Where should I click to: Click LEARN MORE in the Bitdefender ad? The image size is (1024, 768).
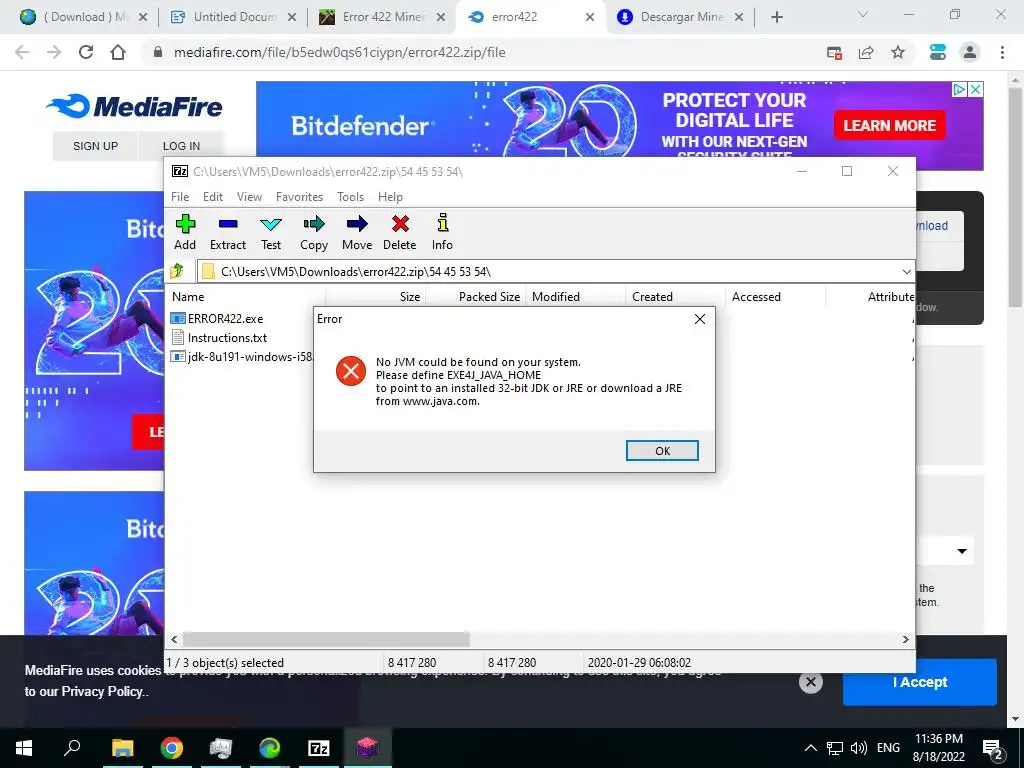tap(889, 125)
